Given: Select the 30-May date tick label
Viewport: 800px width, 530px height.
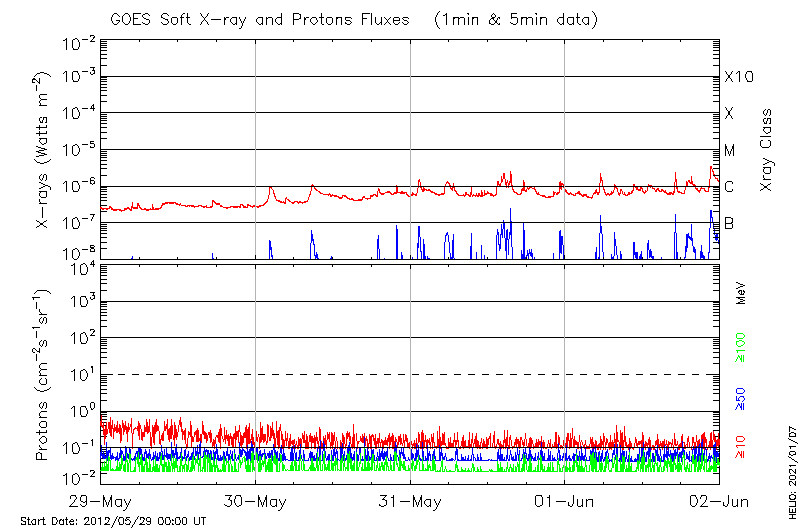Looking at the screenshot, I should point(255,500).
